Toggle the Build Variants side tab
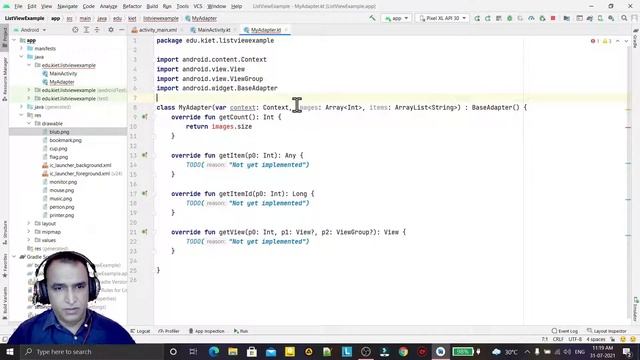The width and height of the screenshot is (640, 360). [4, 302]
